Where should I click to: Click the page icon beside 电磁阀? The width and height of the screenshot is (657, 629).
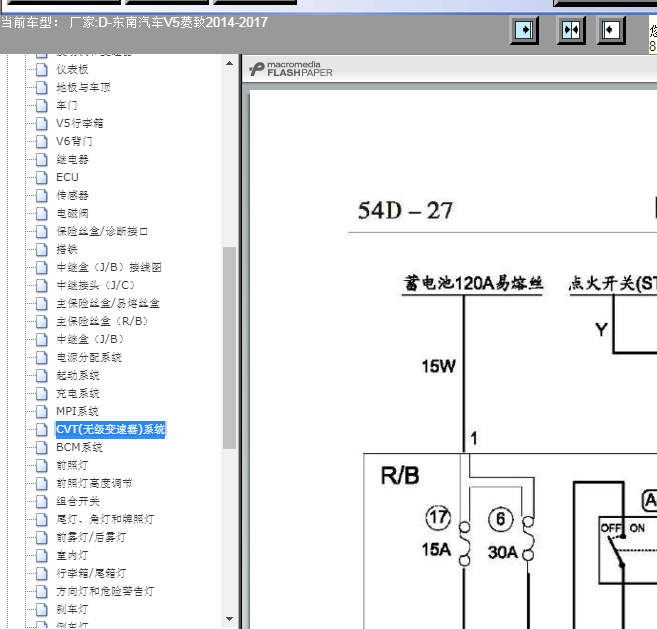pyautogui.click(x=41, y=213)
